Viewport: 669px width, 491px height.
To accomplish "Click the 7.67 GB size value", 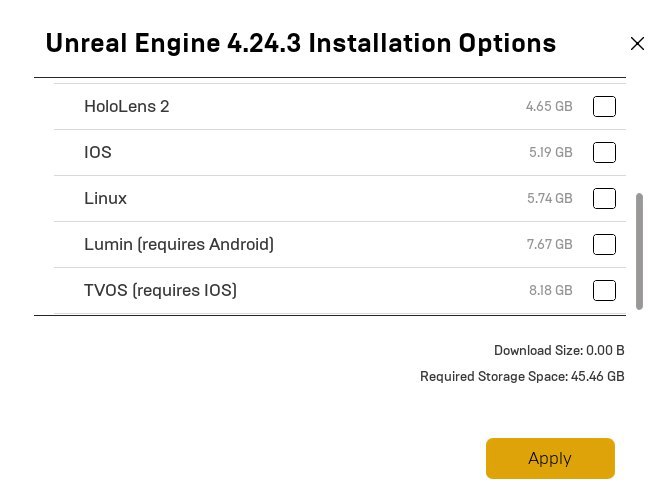I will click(550, 244).
